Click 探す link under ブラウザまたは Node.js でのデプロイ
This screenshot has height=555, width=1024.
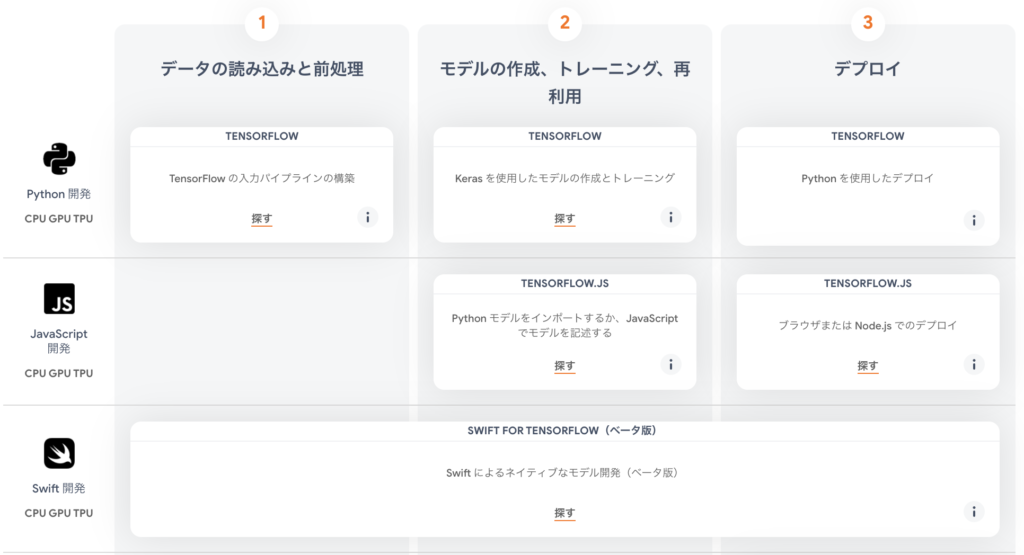coord(868,366)
